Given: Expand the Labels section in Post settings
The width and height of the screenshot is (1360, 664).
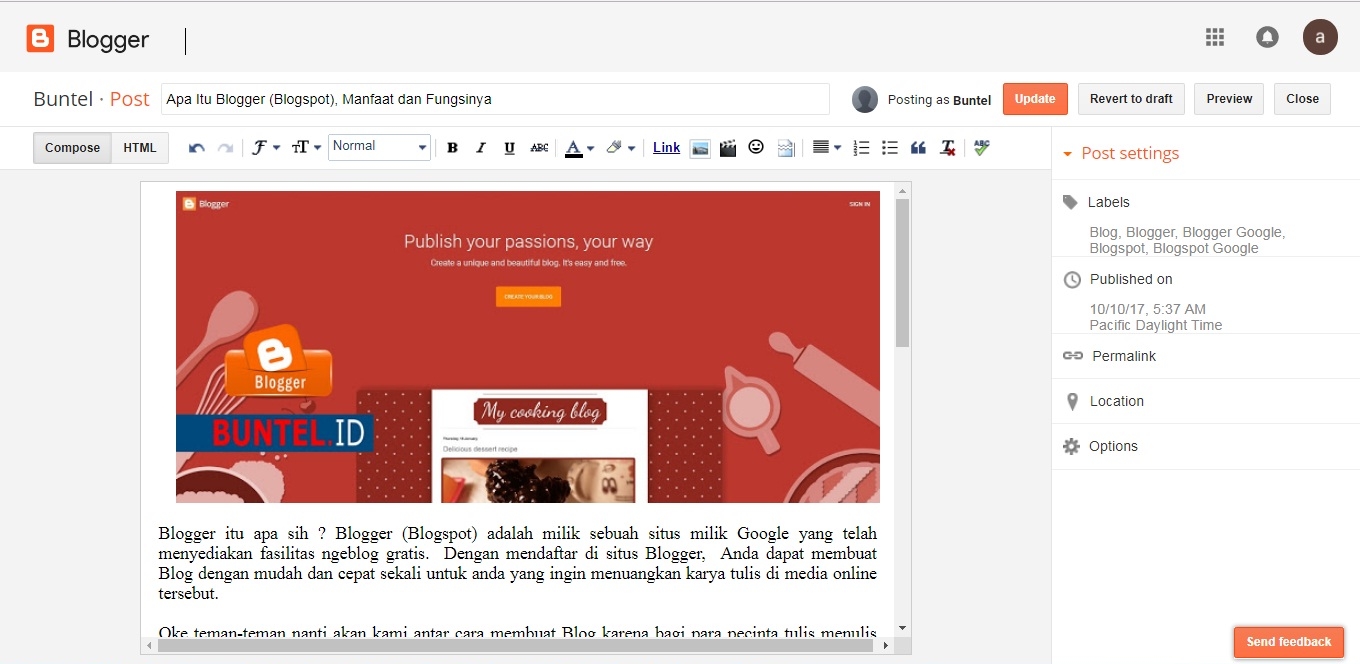Looking at the screenshot, I should (1109, 201).
